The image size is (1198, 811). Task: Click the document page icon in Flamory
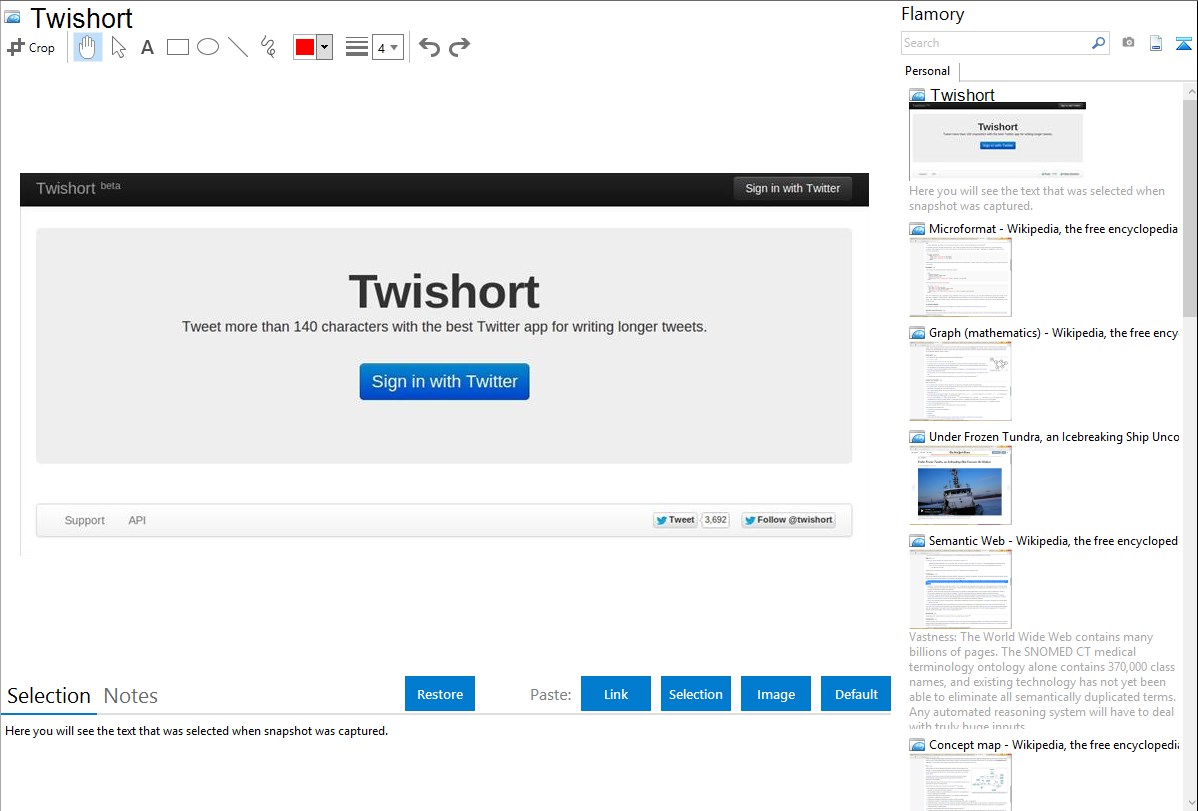[1156, 43]
